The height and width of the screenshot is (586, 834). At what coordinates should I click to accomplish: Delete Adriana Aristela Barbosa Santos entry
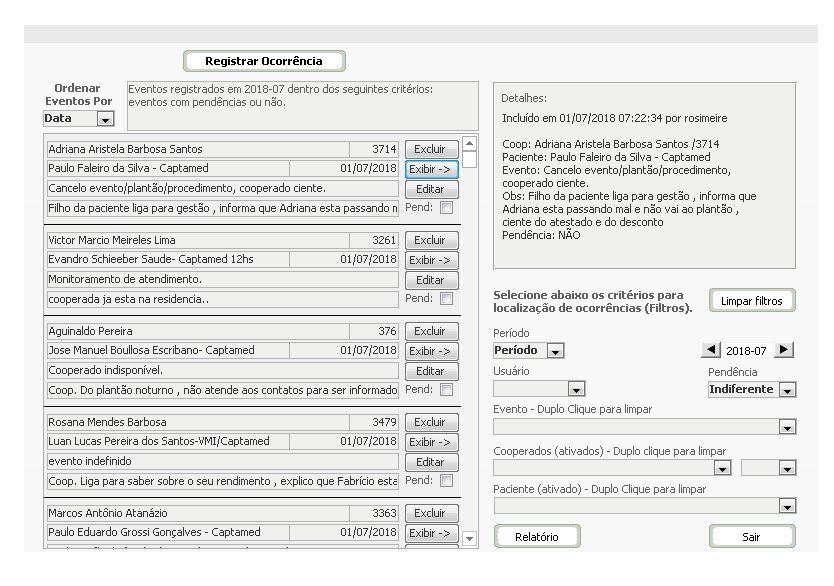(x=431, y=149)
